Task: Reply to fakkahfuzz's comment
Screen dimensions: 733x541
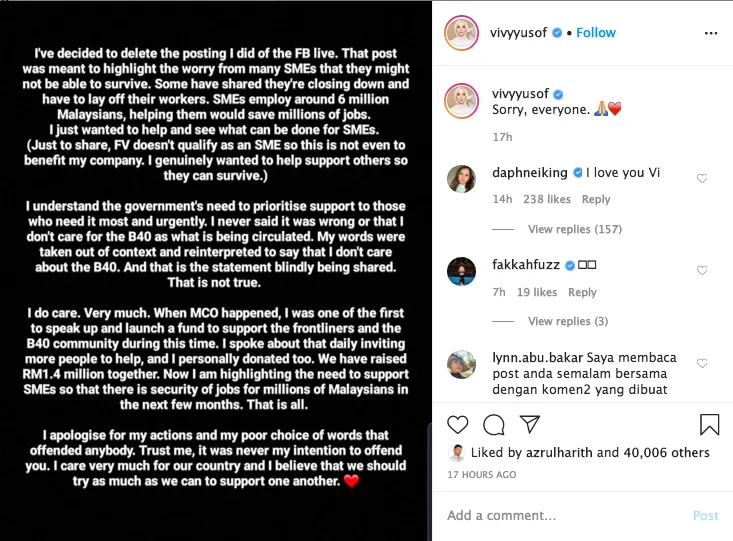Action: [x=582, y=292]
